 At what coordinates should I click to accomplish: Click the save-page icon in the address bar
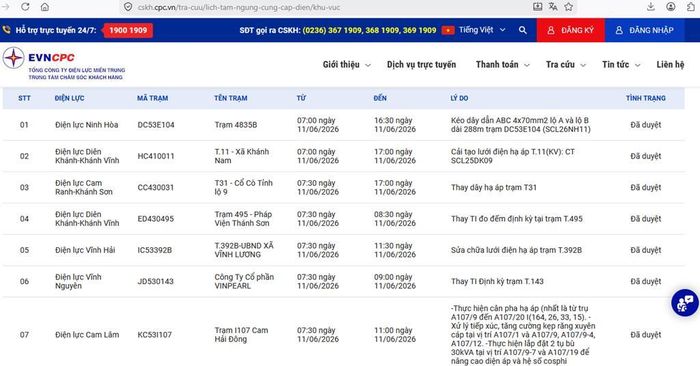(x=538, y=7)
